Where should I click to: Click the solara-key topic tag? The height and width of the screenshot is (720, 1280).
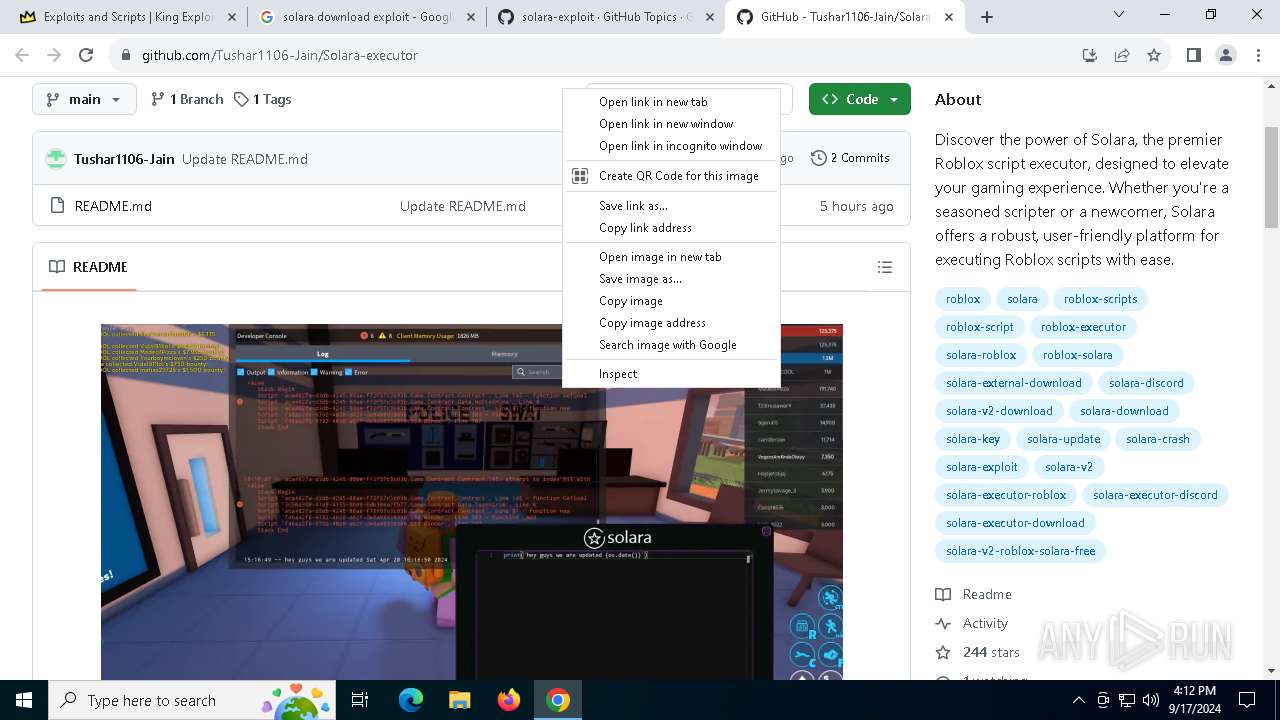[x=973, y=439]
